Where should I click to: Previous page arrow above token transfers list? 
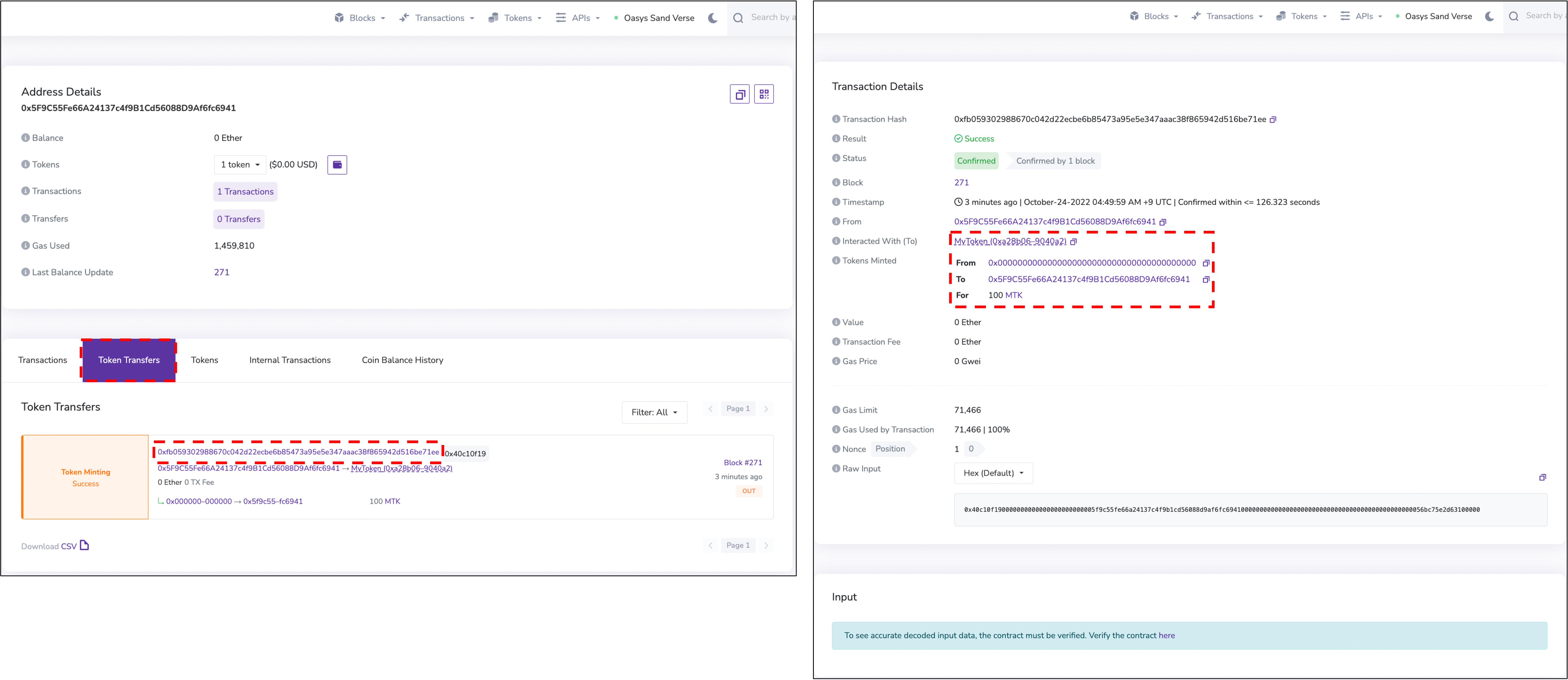coord(710,409)
